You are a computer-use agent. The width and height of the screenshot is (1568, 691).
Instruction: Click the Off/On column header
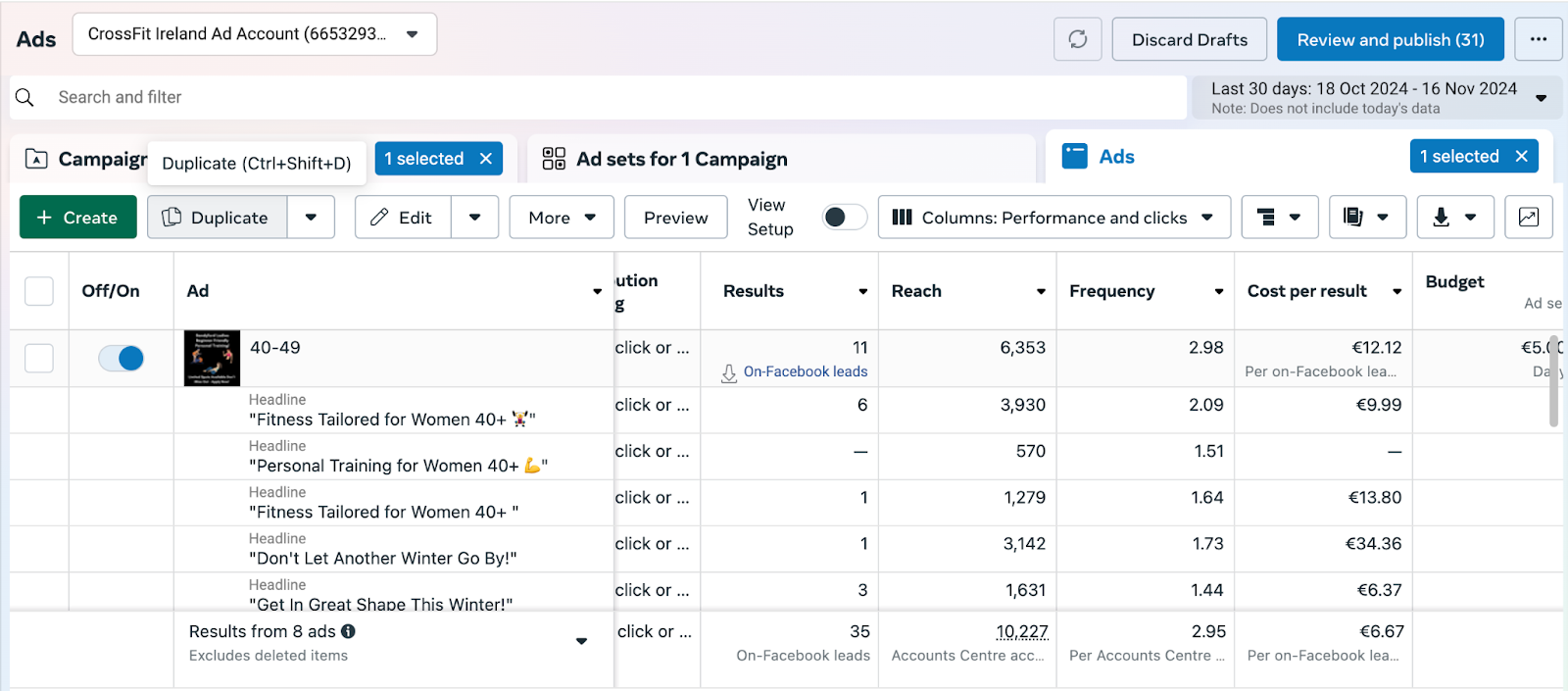111,291
